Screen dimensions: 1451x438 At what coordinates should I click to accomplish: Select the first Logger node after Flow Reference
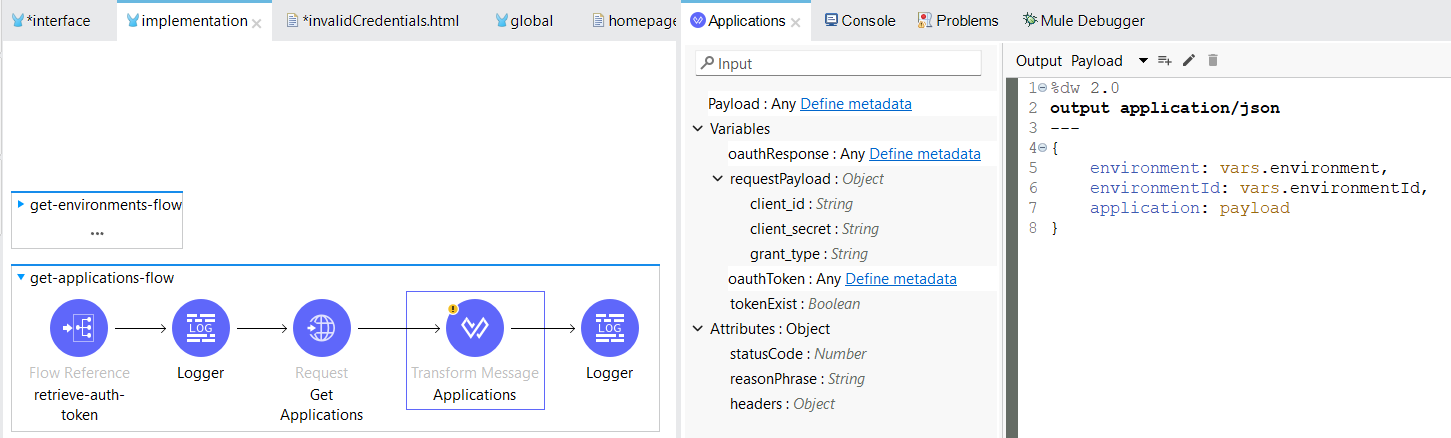pyautogui.click(x=201, y=328)
